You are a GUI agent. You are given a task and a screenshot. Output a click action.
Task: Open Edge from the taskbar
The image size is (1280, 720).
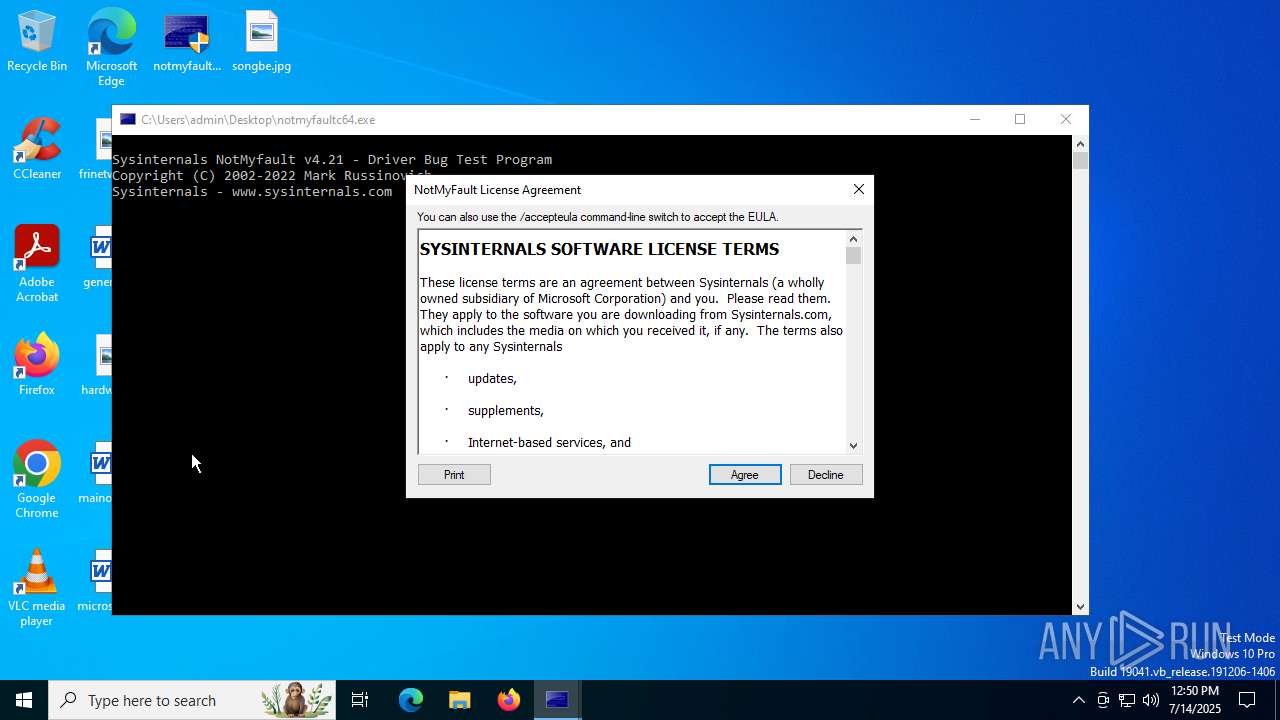pos(411,700)
